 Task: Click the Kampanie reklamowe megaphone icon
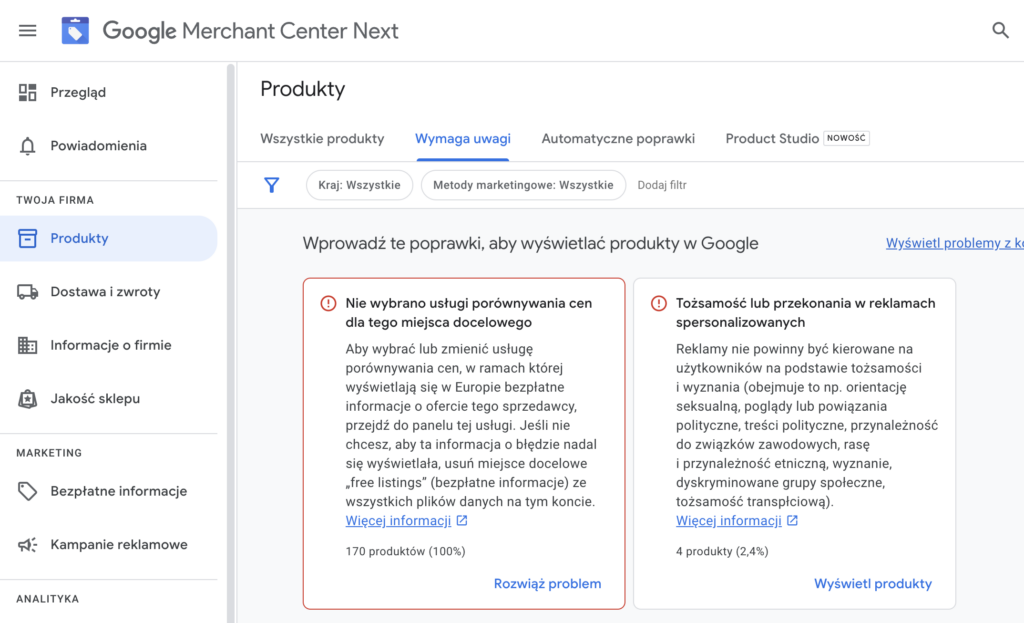(28, 545)
